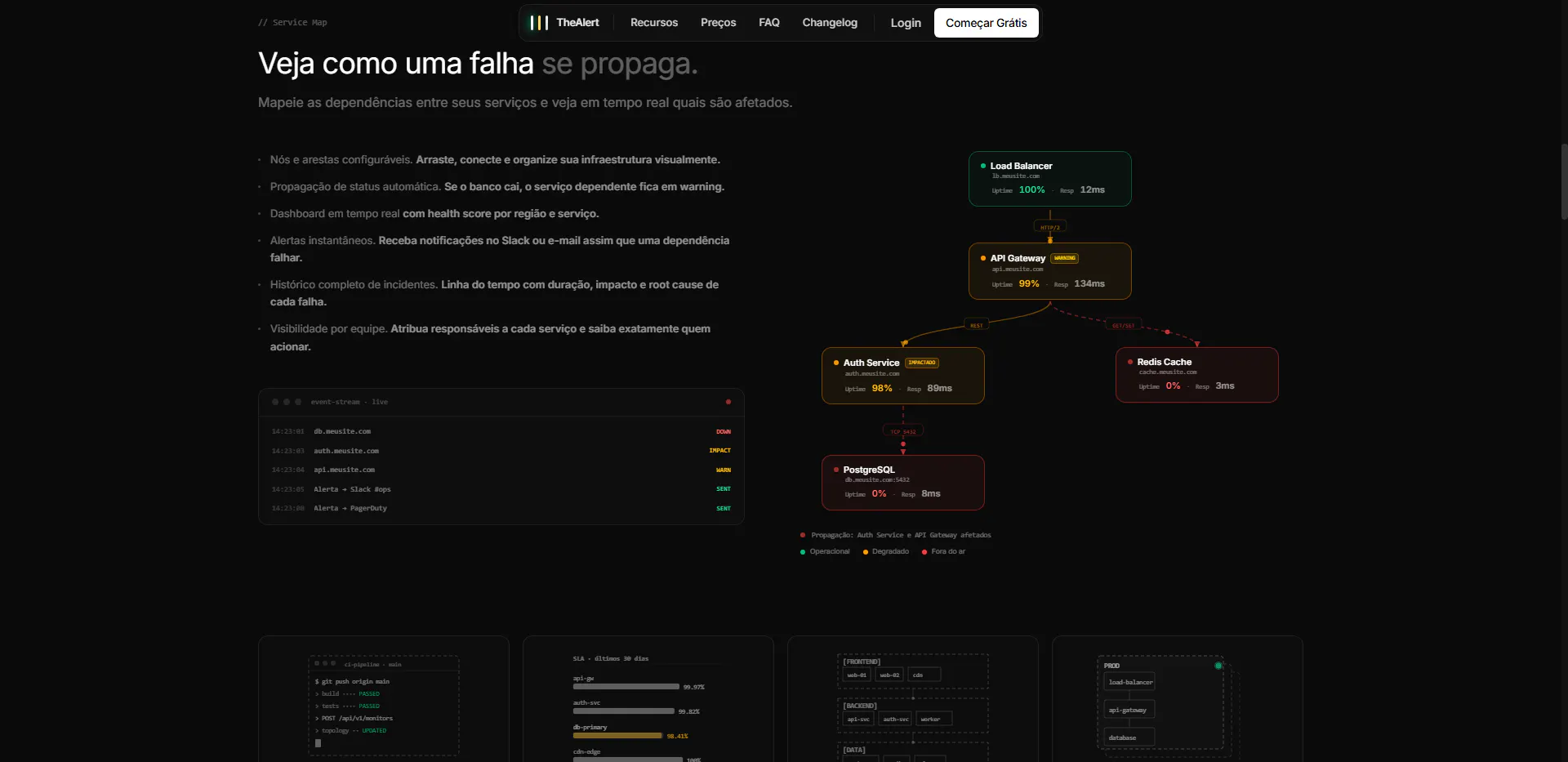1568x762 pixels.
Task: Click the WARNING badge on API Gateway
Action: coord(1065,258)
